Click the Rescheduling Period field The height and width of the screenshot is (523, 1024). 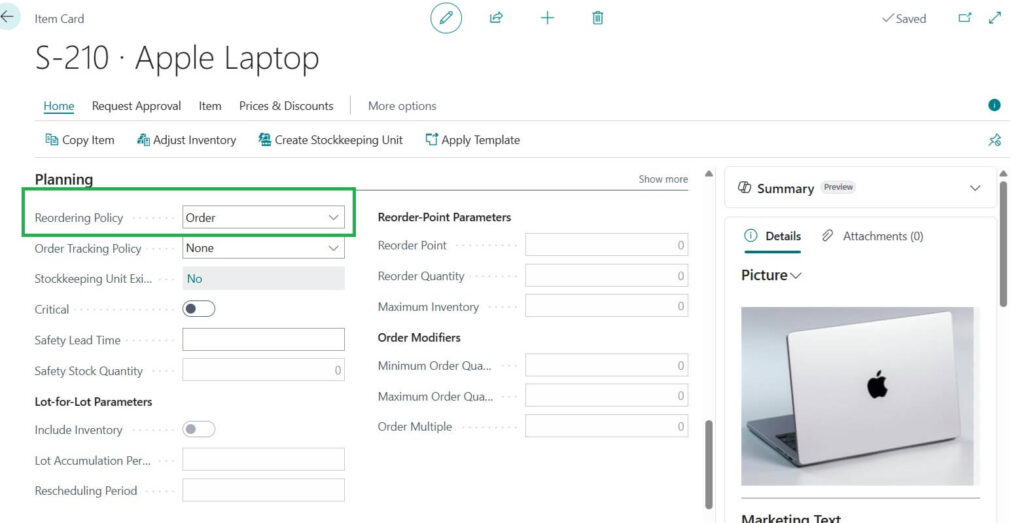point(263,490)
